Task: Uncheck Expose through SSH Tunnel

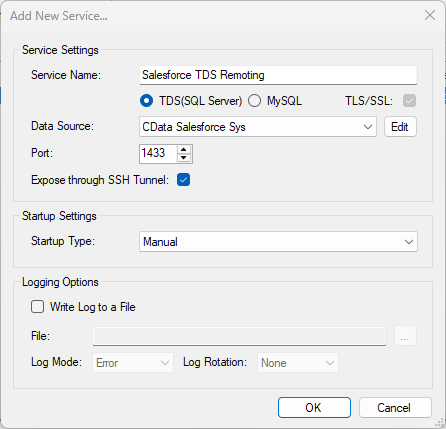Action: [184, 180]
